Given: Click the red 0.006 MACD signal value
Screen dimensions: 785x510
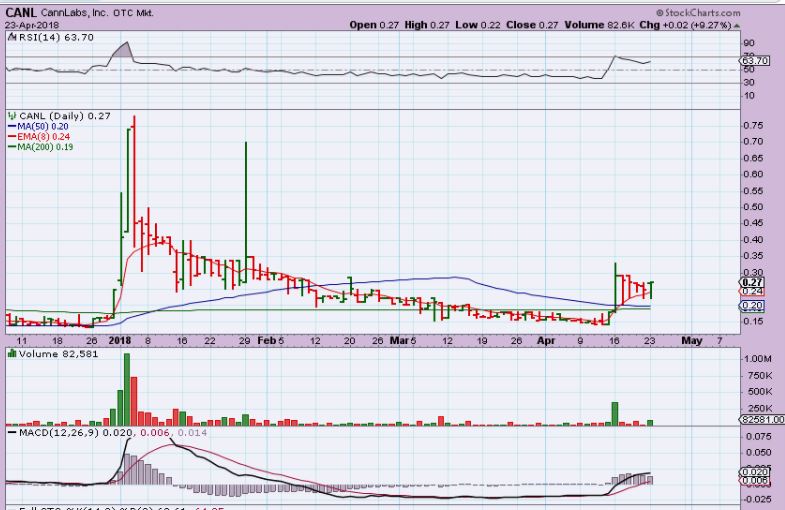Looking at the screenshot, I should click(154, 432).
